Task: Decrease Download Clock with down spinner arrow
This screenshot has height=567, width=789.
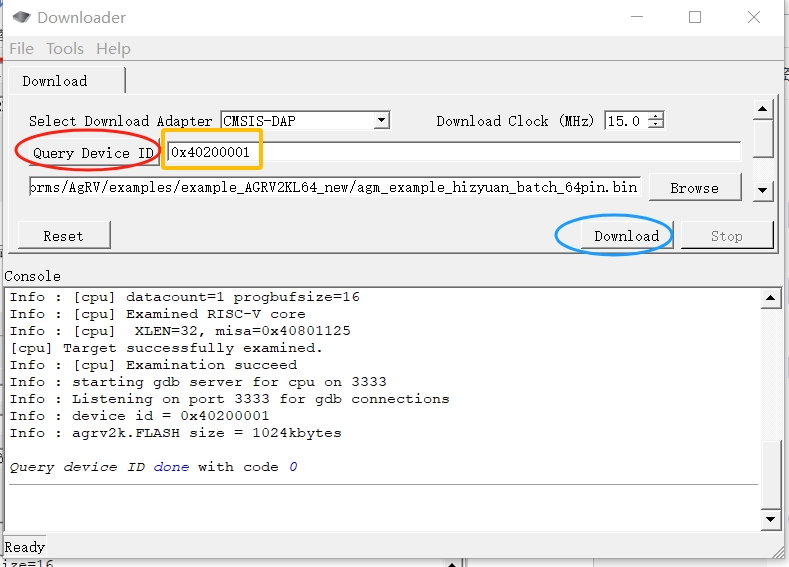Action: point(656,124)
